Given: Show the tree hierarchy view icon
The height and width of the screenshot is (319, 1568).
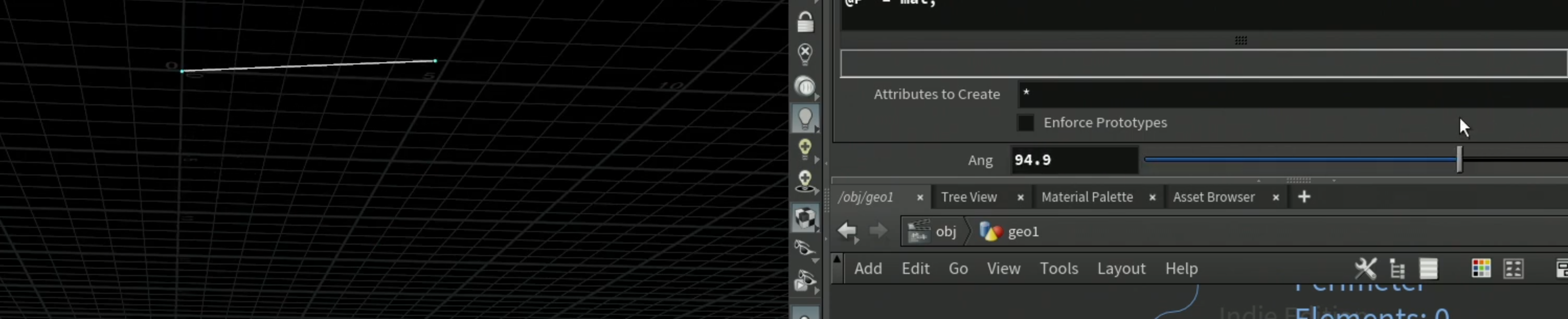Looking at the screenshot, I should (1397, 268).
